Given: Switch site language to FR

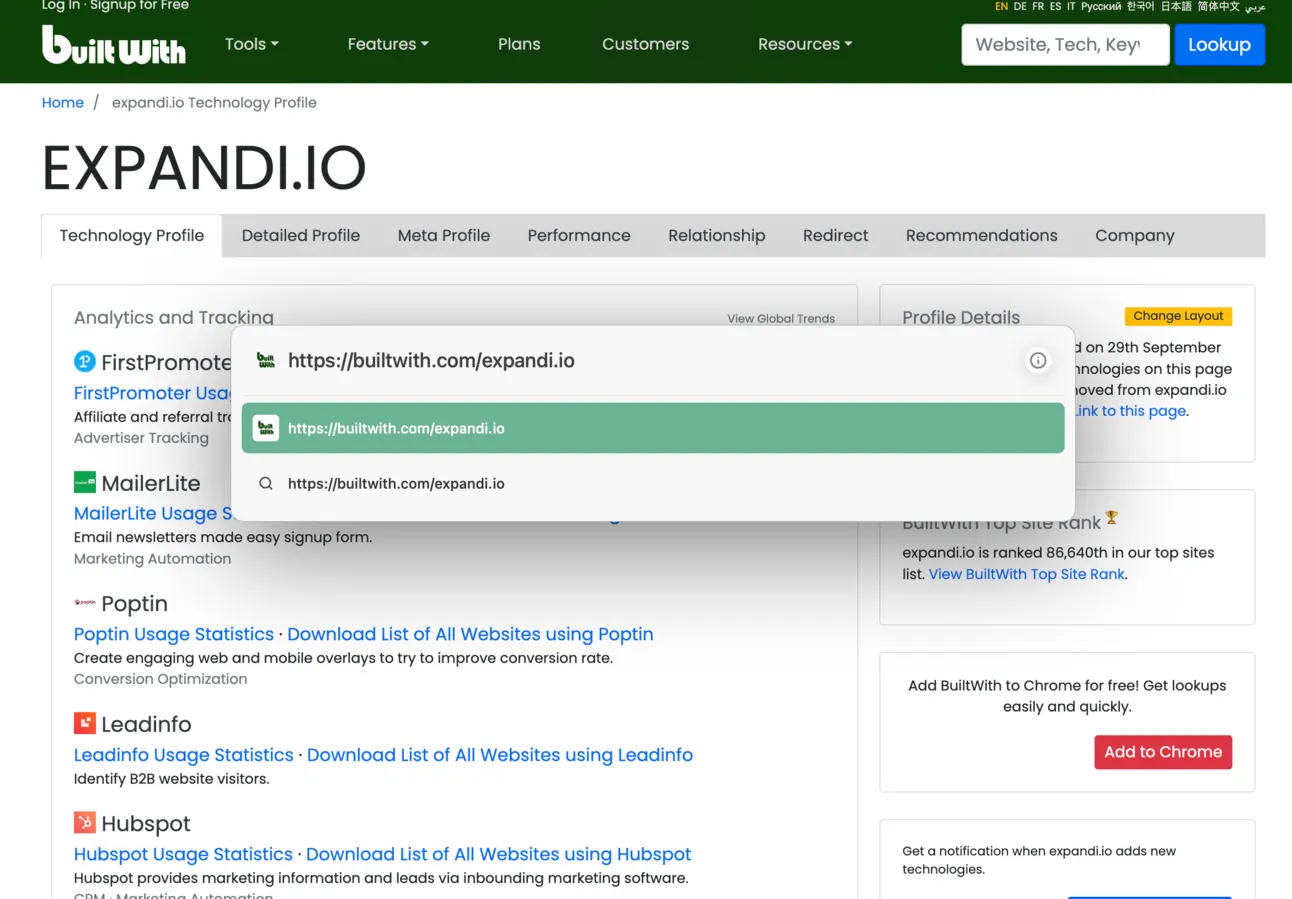Looking at the screenshot, I should click(x=1038, y=6).
